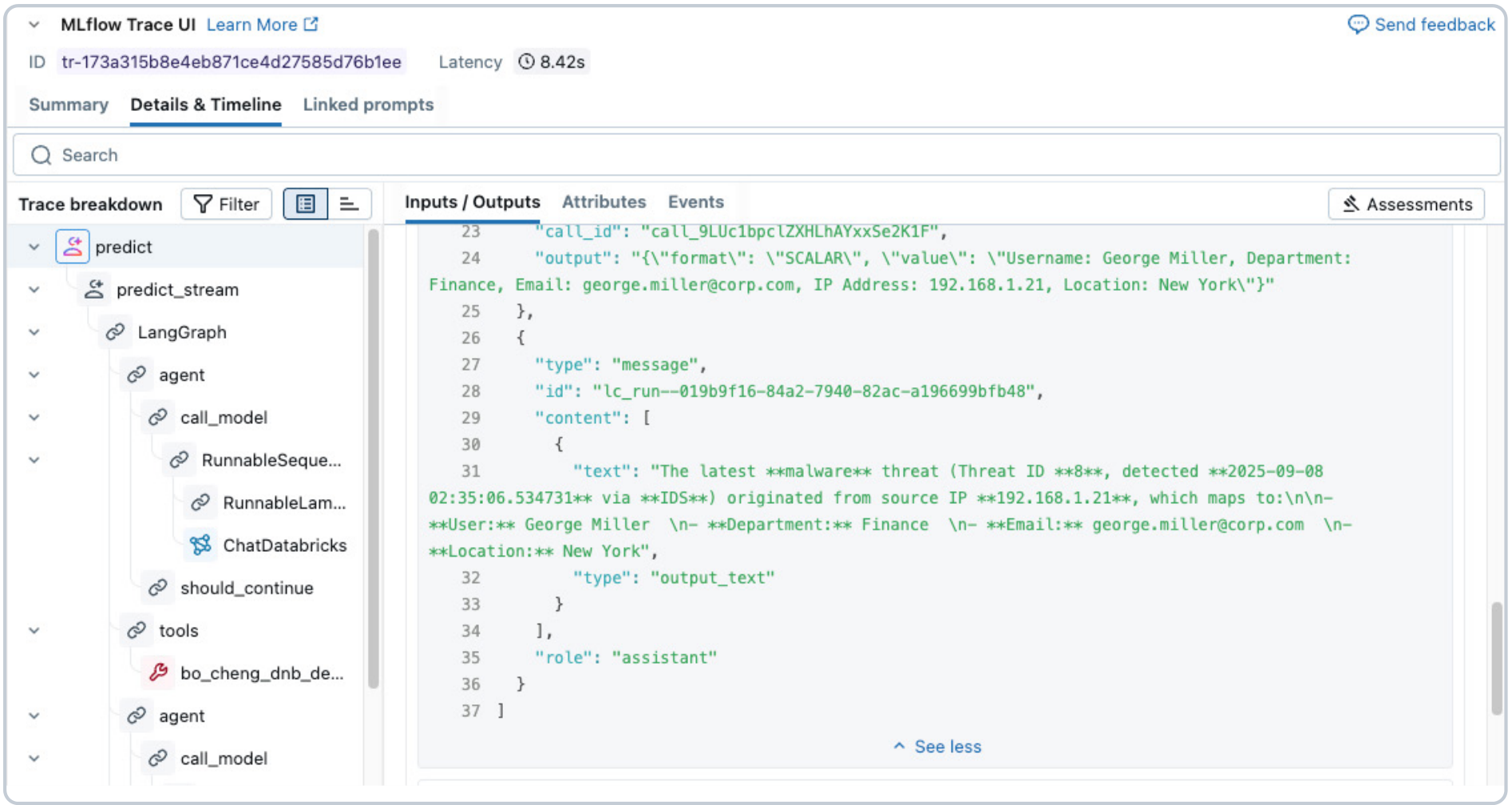The image size is (1512, 805).
Task: Focus the Search input field
Action: pos(756,155)
